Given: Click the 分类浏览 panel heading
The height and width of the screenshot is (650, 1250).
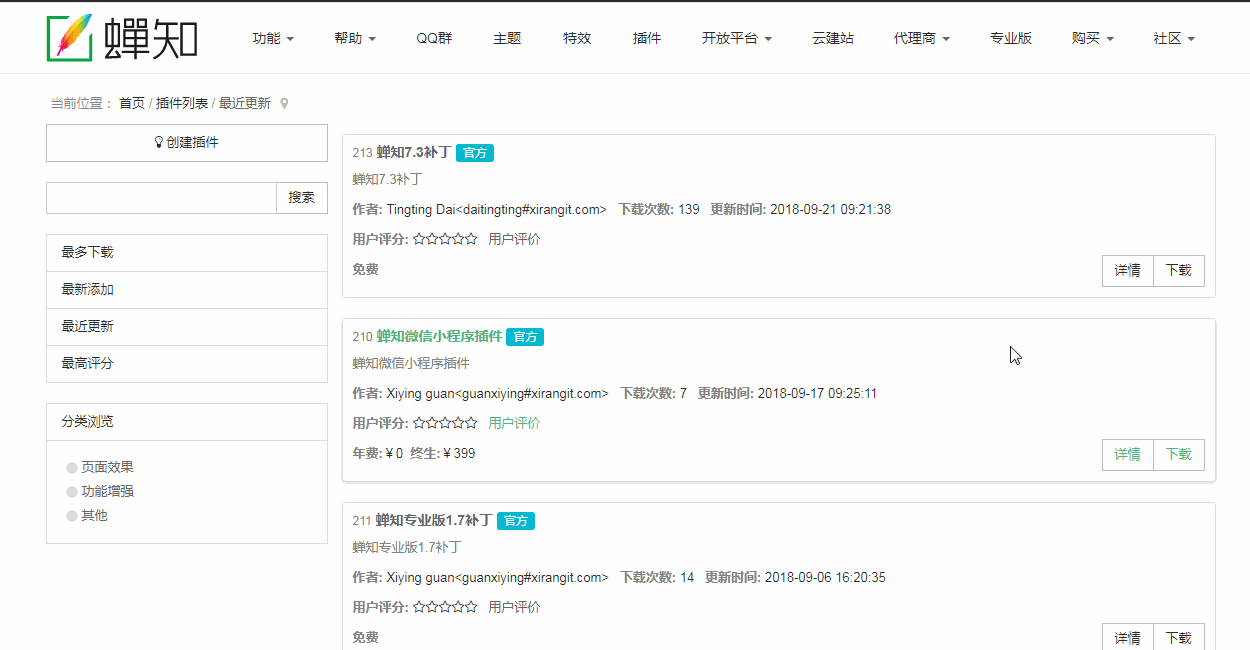Looking at the screenshot, I should pyautogui.click(x=187, y=422).
